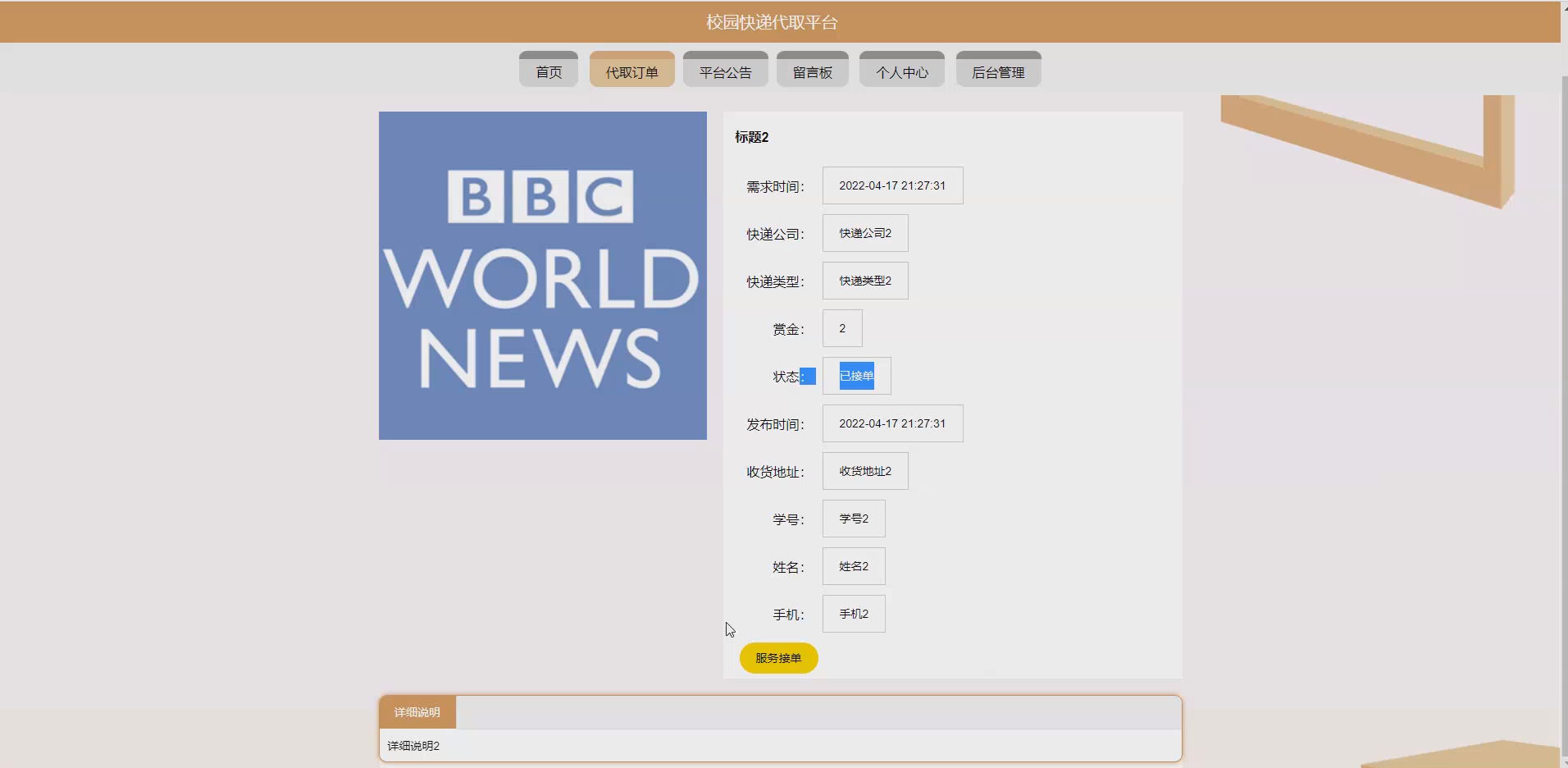This screenshot has height=768, width=1568.
Task: Select the 详细说明 tab header
Action: 417,712
